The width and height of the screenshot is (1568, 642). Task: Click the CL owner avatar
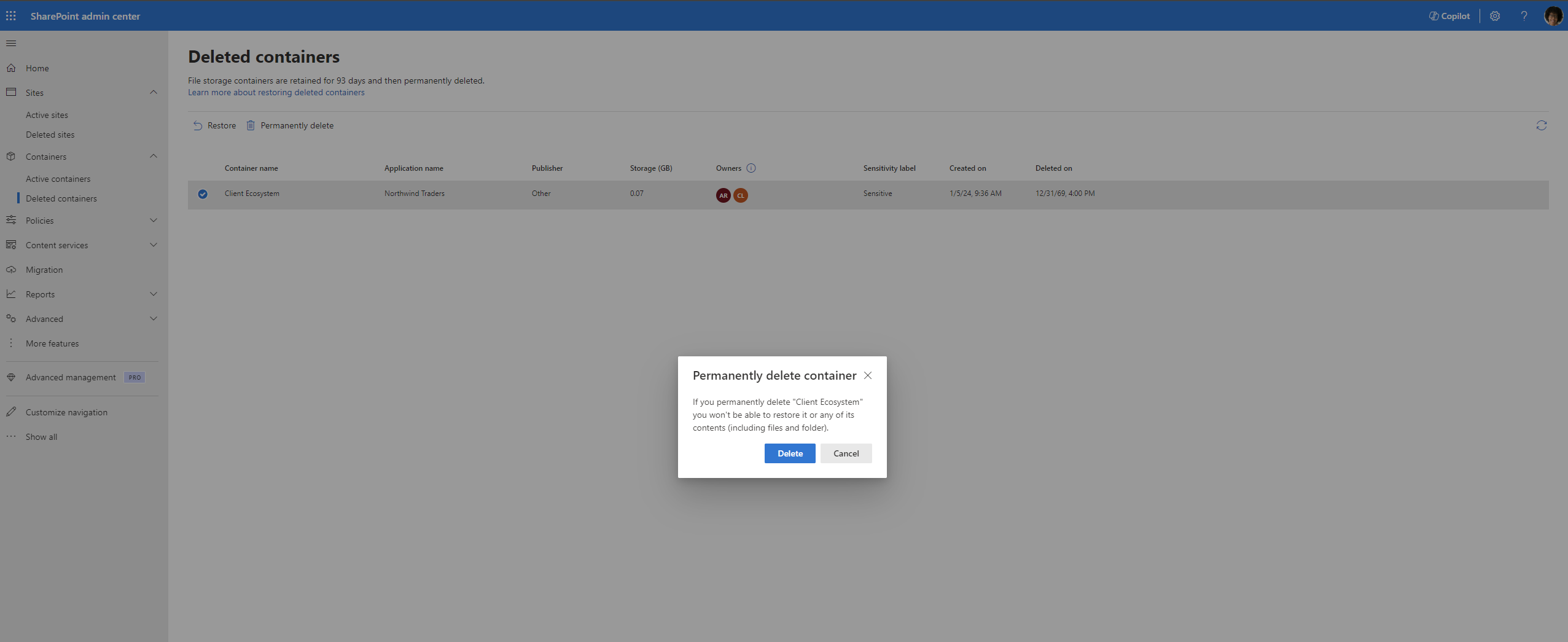tap(741, 195)
